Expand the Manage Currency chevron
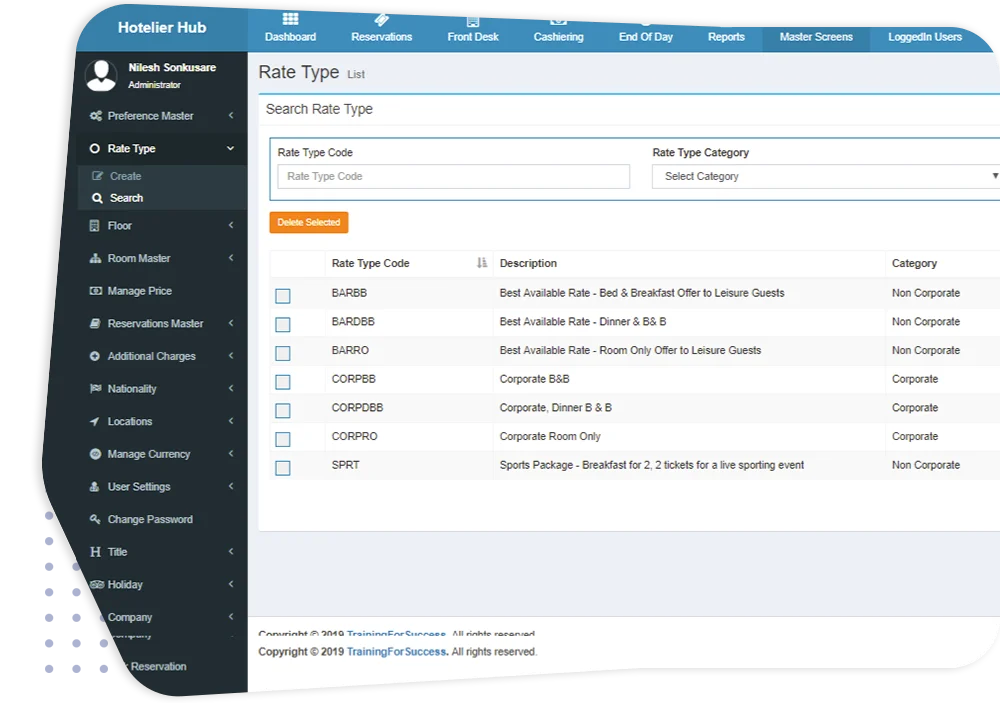The height and width of the screenshot is (703, 1000). tap(231, 454)
